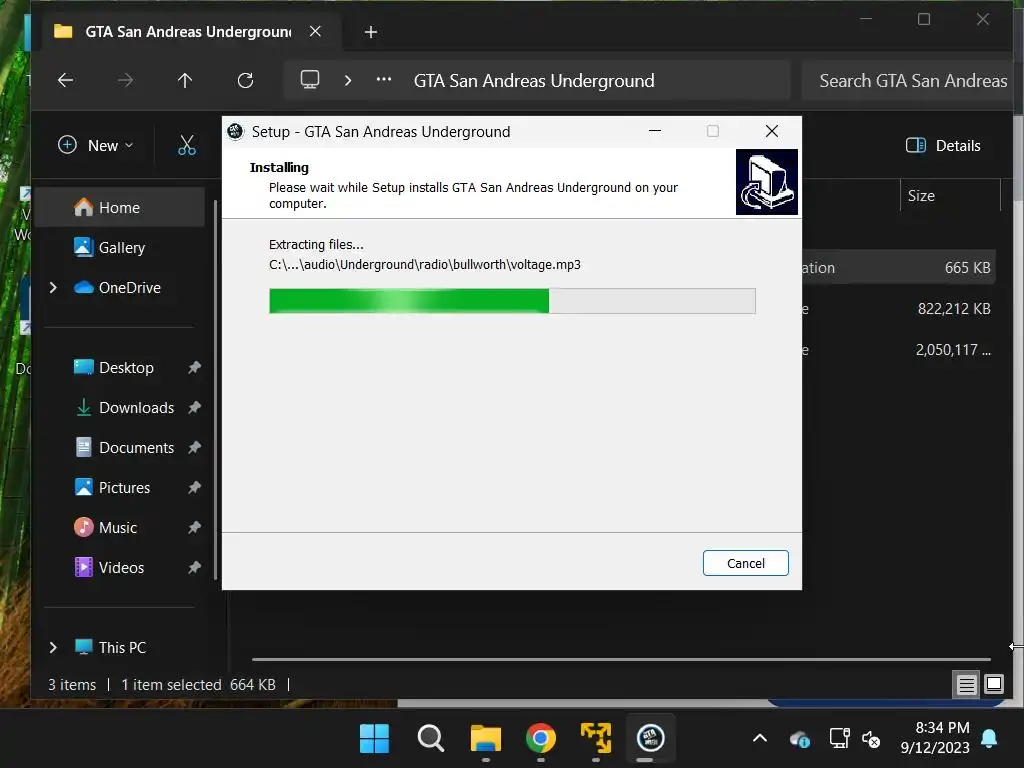Open Videos quick access folder

[x=121, y=568]
